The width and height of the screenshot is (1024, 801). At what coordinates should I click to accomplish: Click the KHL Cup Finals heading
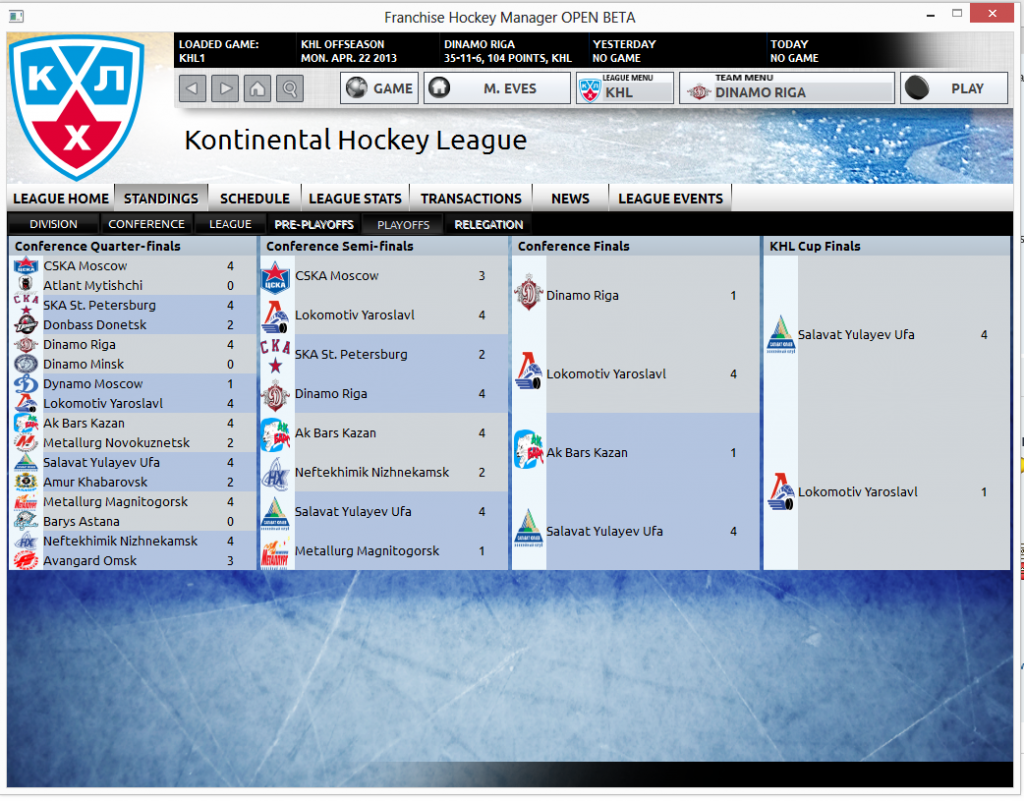[814, 246]
